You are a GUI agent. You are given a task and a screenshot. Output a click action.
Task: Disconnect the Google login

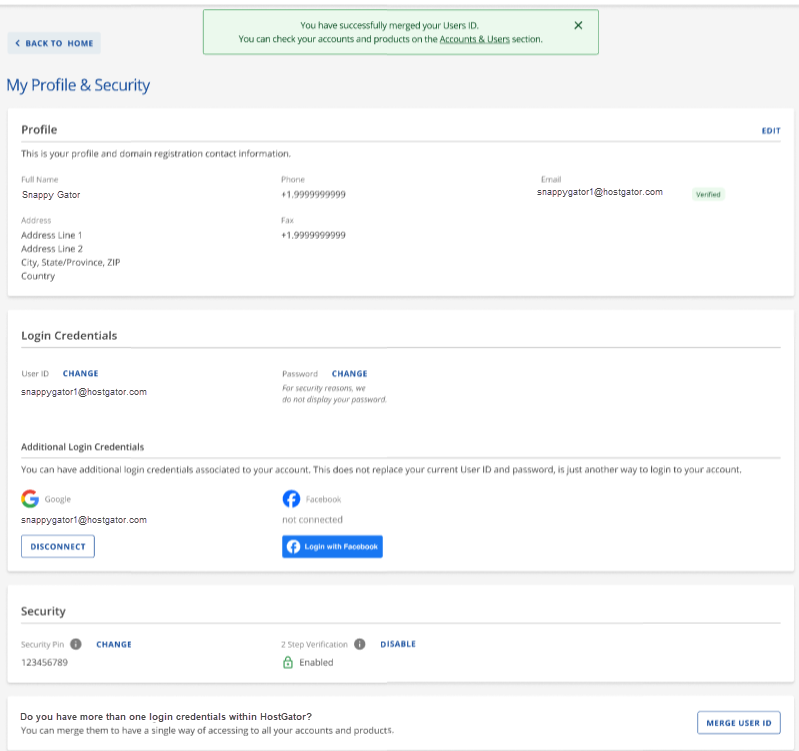pyautogui.click(x=58, y=546)
